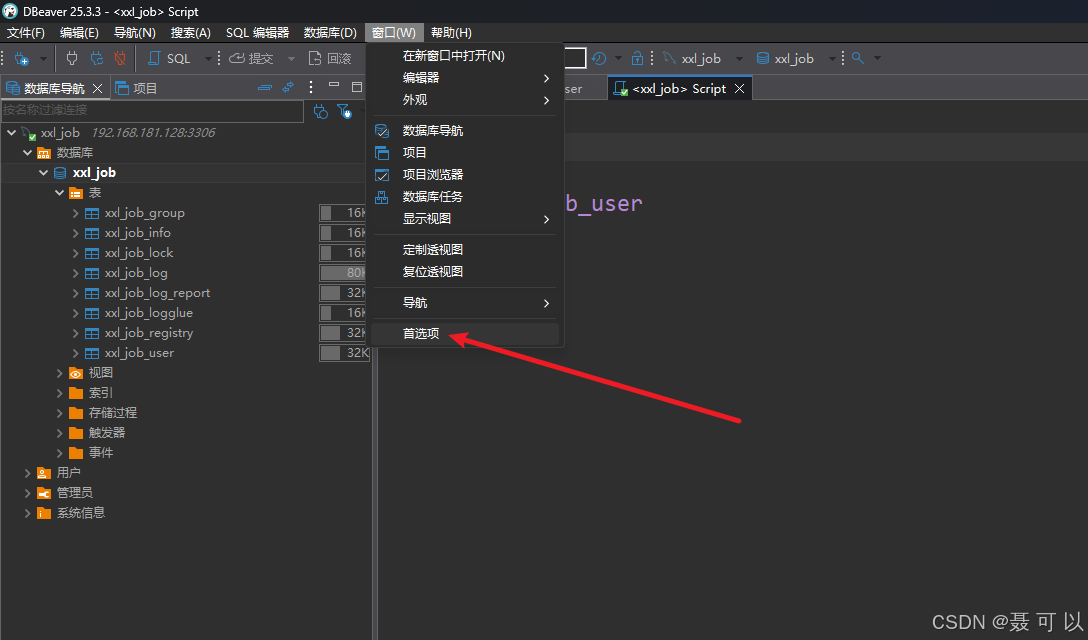
Task: Open the dropdown arrow next to SQL button
Action: coord(207,59)
